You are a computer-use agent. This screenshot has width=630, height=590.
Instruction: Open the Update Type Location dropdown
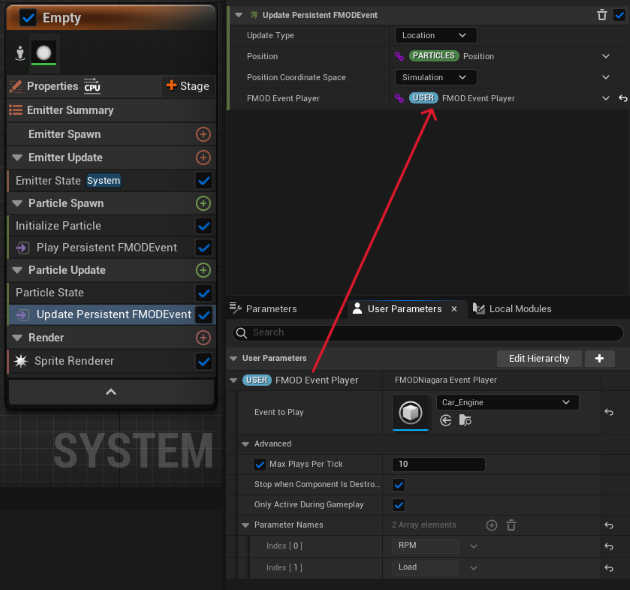436,35
